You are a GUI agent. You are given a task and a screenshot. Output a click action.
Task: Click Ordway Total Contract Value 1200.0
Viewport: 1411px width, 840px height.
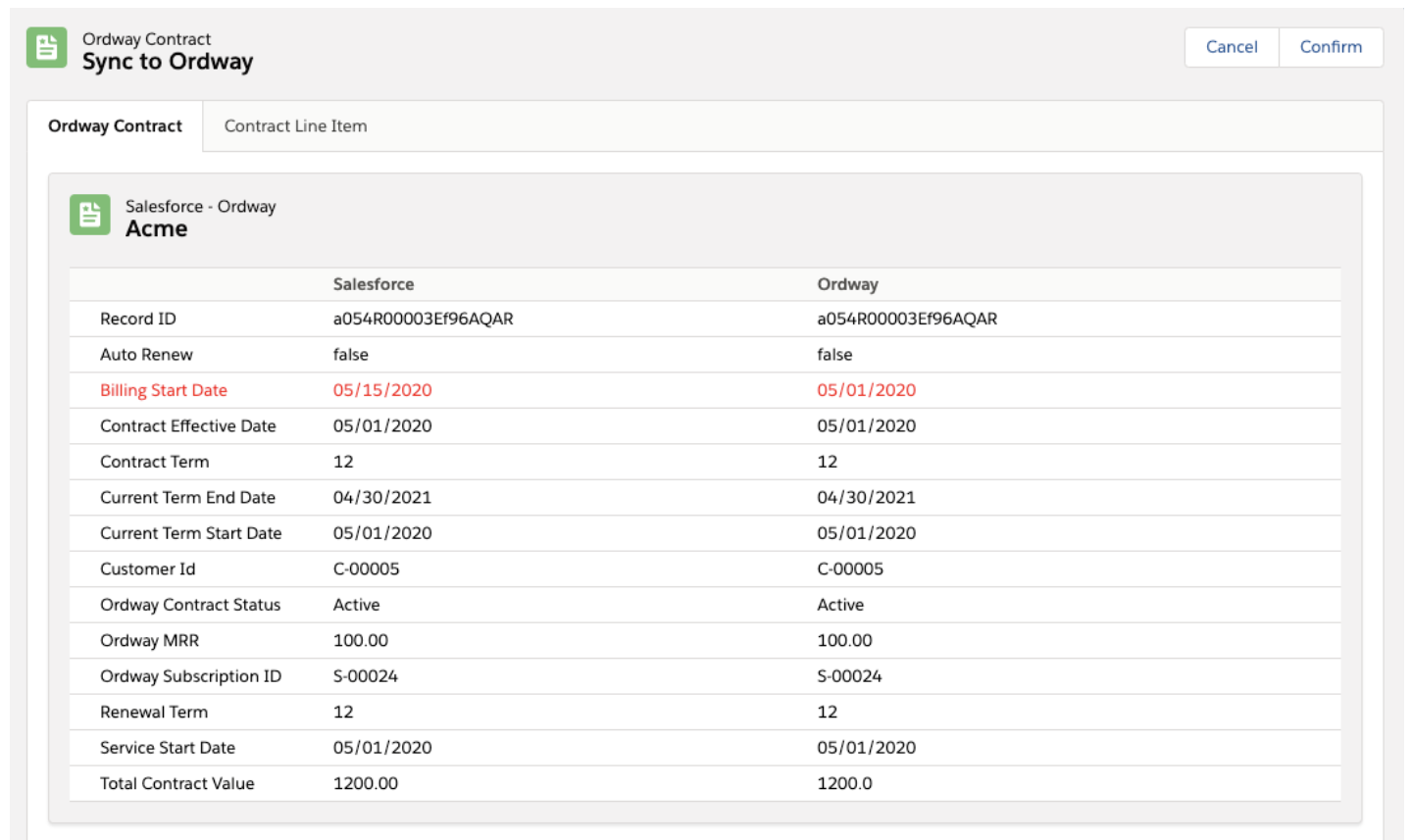tap(844, 784)
